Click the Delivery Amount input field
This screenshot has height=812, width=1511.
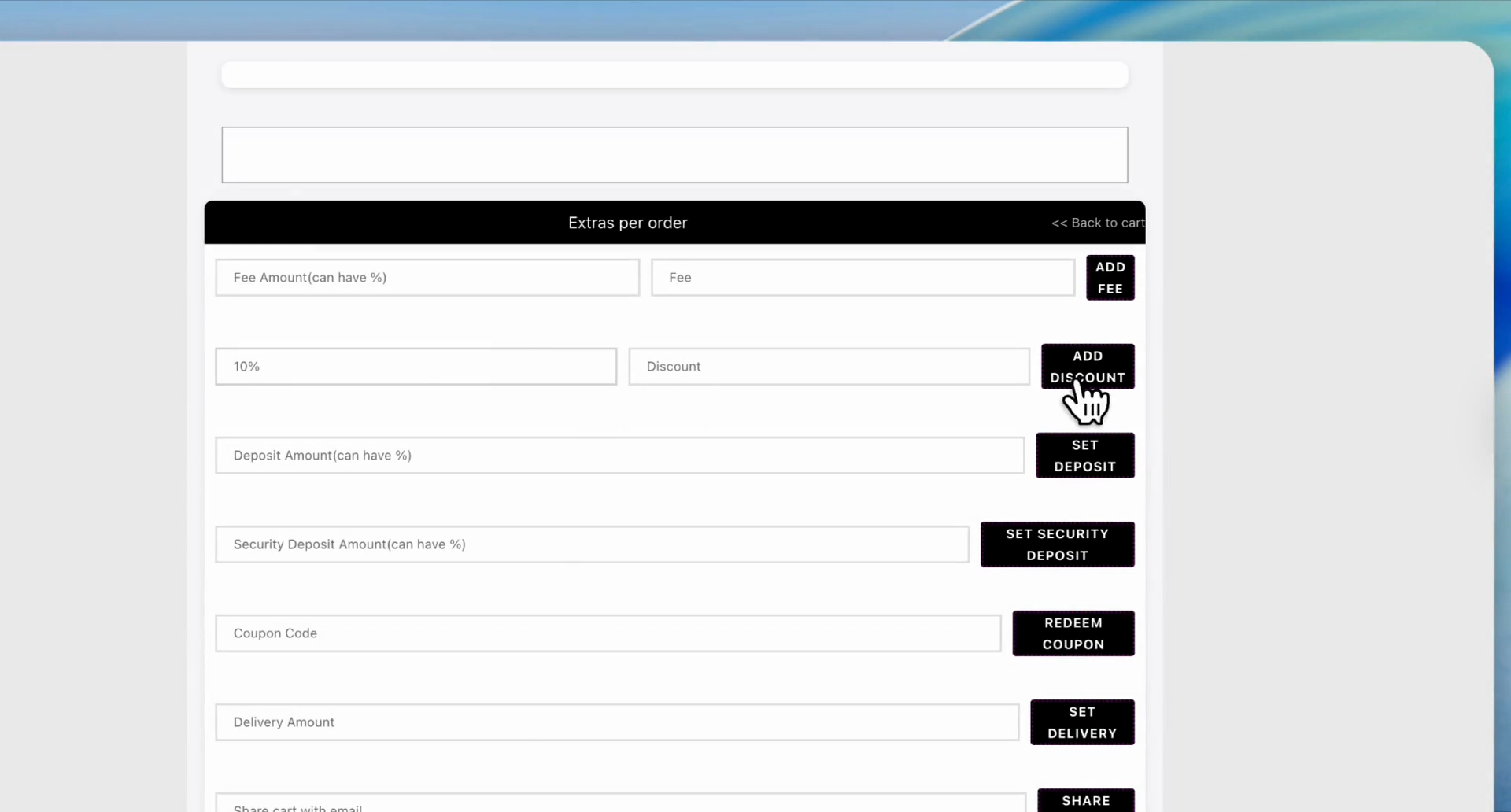click(617, 722)
